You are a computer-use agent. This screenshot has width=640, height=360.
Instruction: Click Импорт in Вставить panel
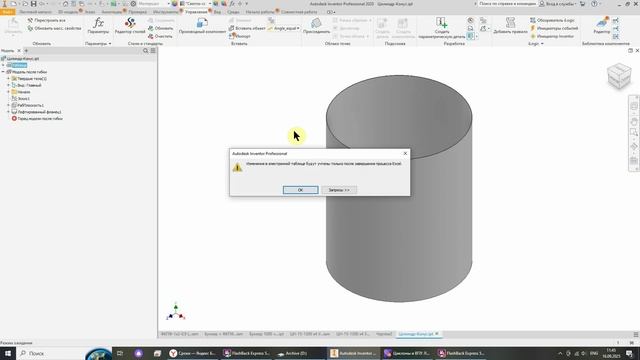tap(240, 36)
